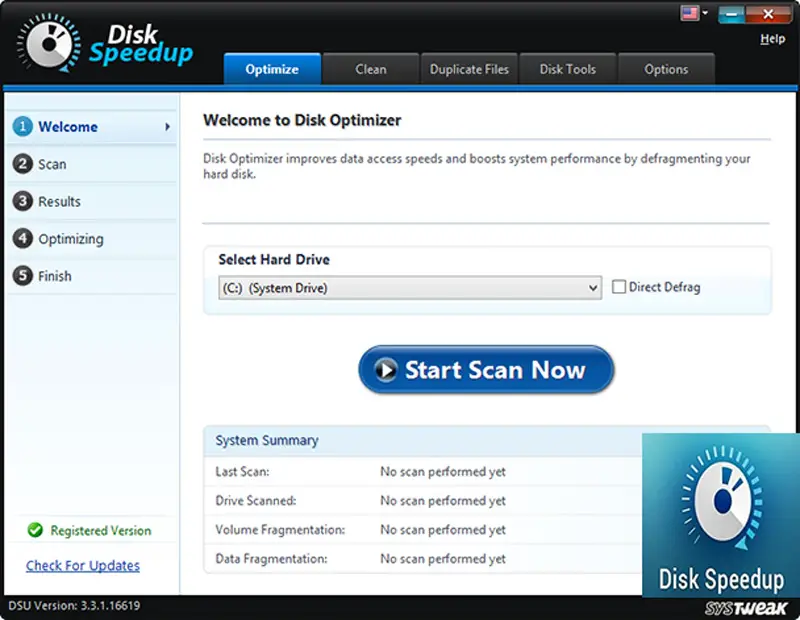800x620 pixels.
Task: Select step 1 Welcome in sidebar
Action: coord(92,127)
